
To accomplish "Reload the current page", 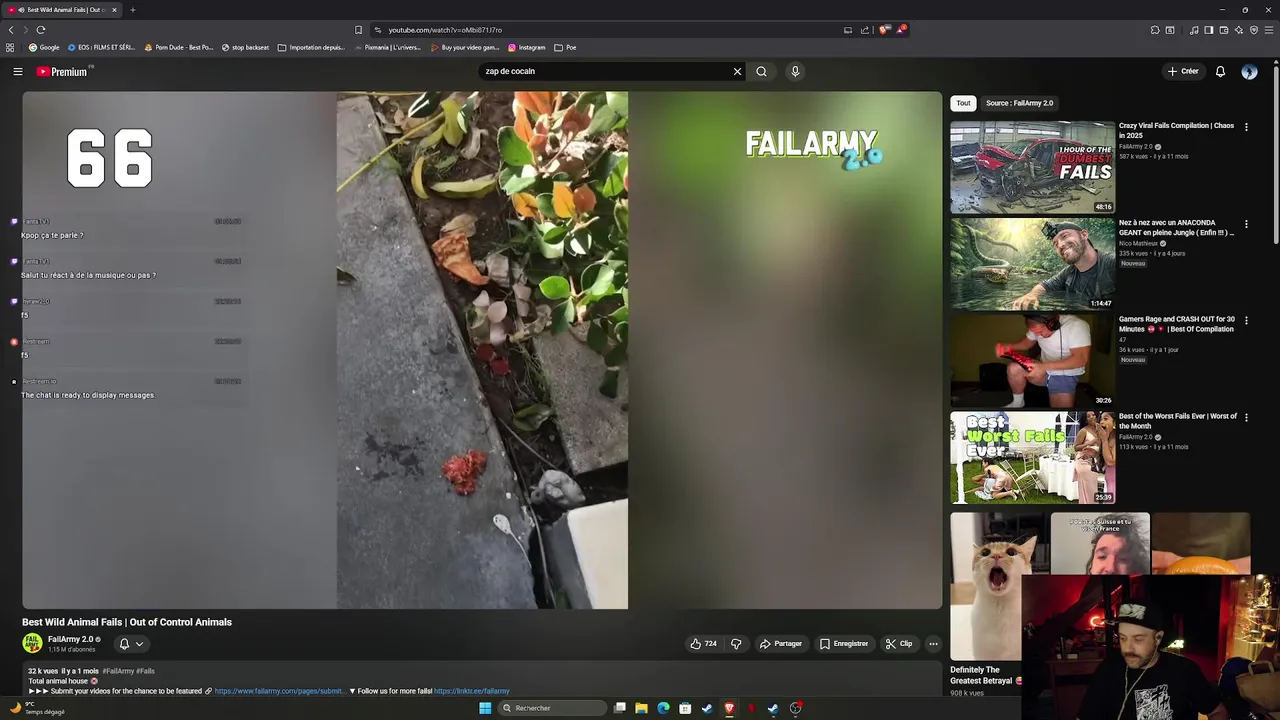I will pyautogui.click(x=41, y=30).
